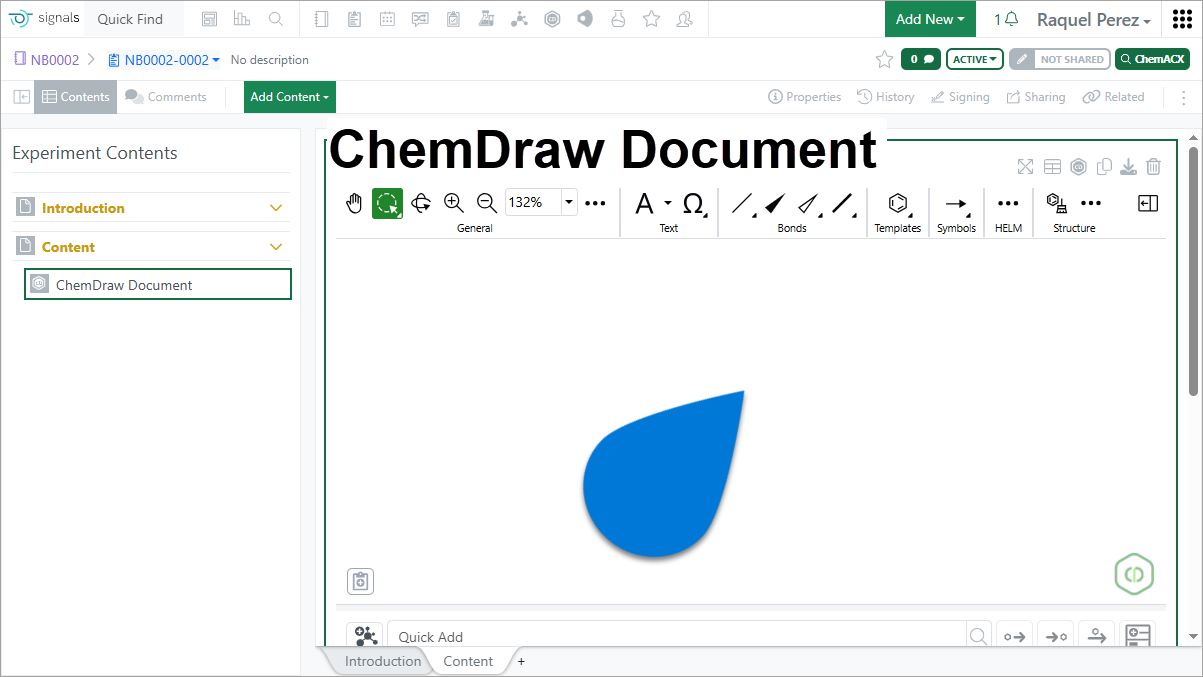This screenshot has width=1203, height=677.
Task: Open the zoom percentage dropdown
Action: pos(569,202)
